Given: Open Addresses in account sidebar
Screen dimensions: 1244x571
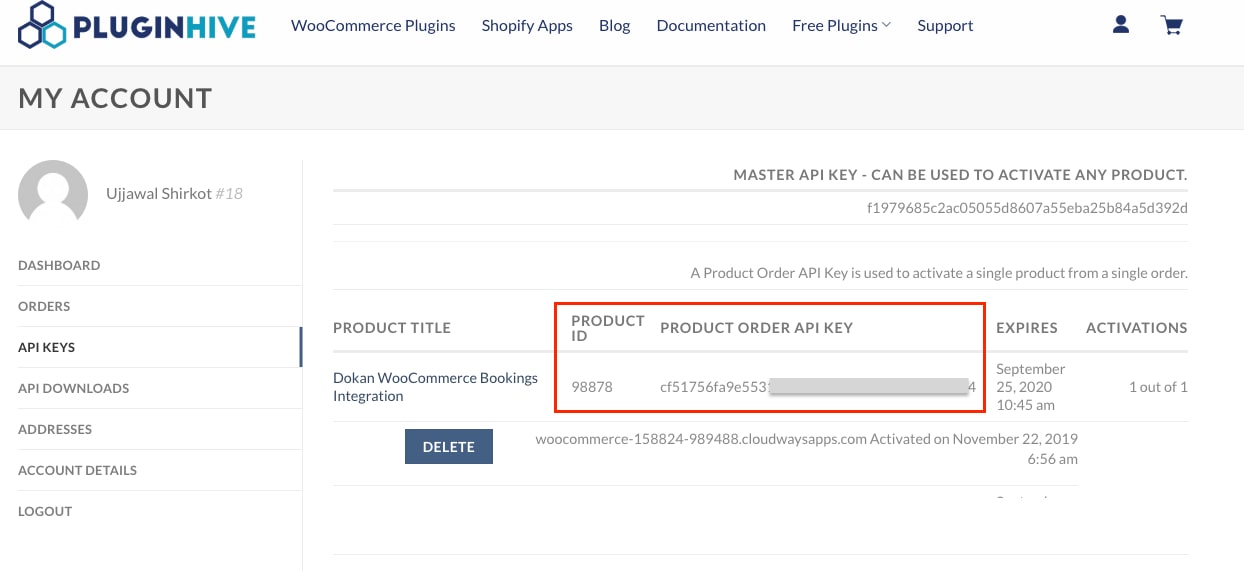Looking at the screenshot, I should point(55,429).
